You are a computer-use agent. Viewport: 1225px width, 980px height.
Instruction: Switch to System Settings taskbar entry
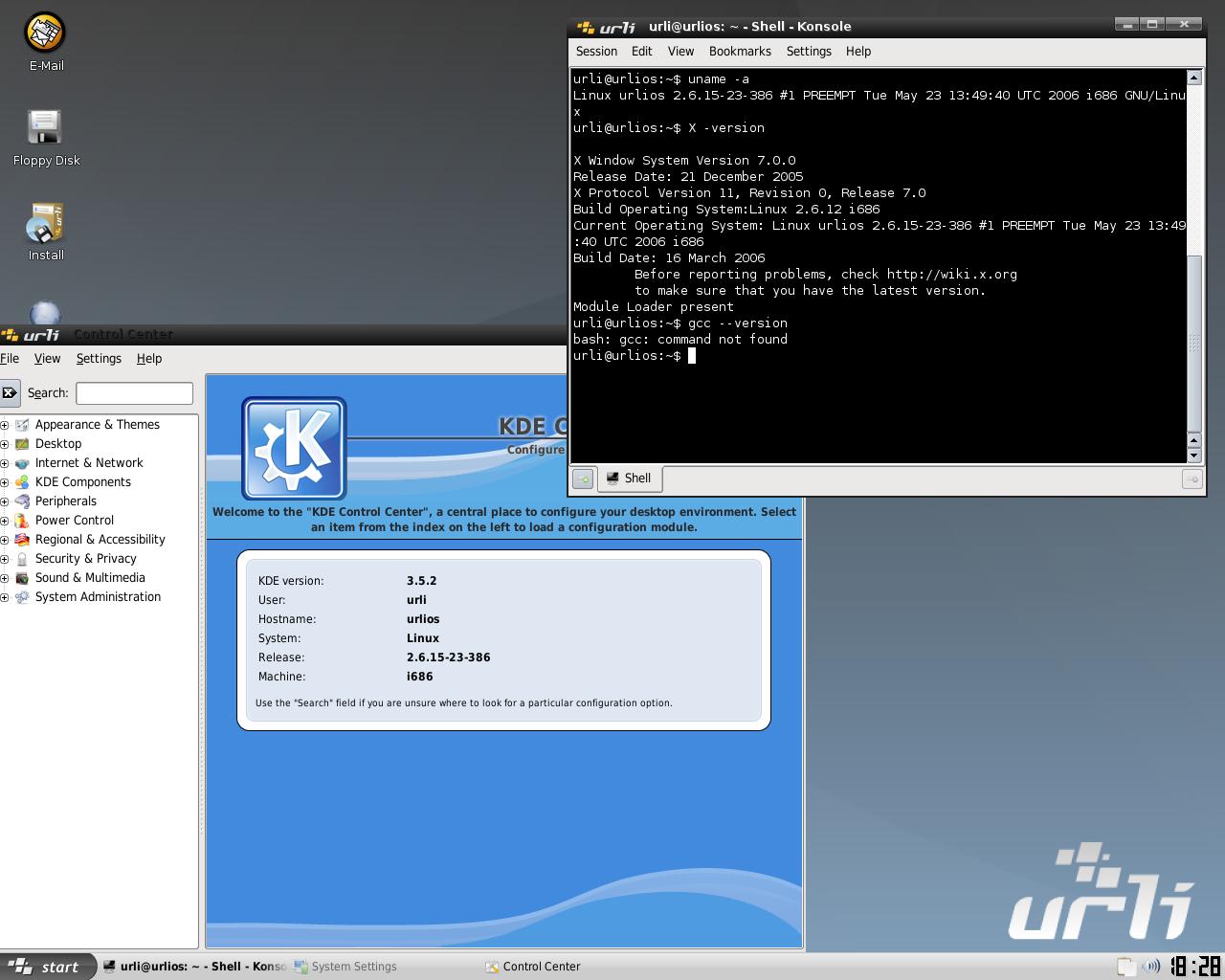pos(385,967)
